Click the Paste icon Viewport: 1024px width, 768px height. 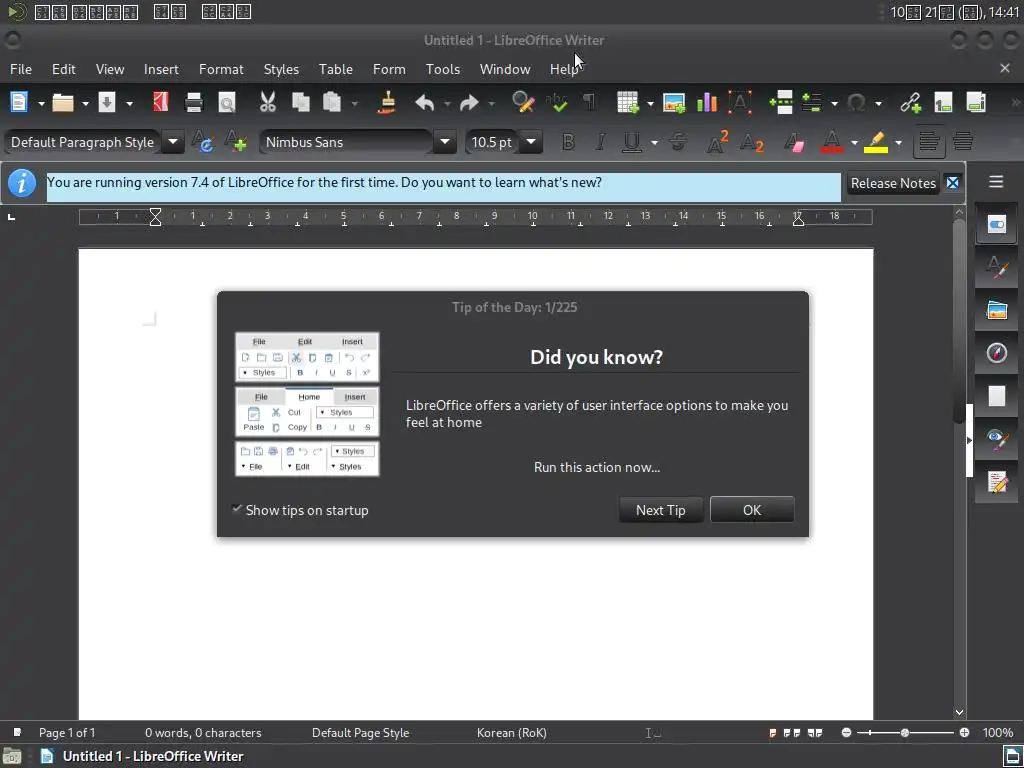(x=332, y=103)
